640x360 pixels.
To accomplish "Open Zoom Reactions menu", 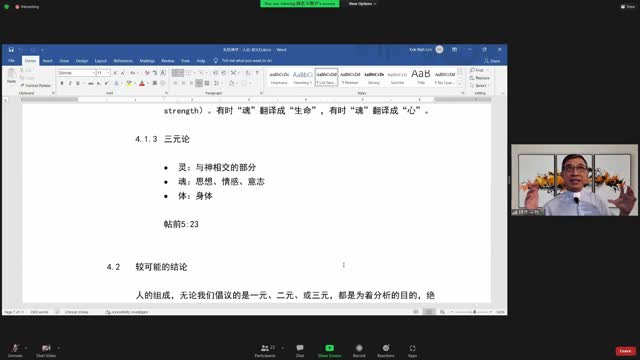I will pyautogui.click(x=386, y=350).
